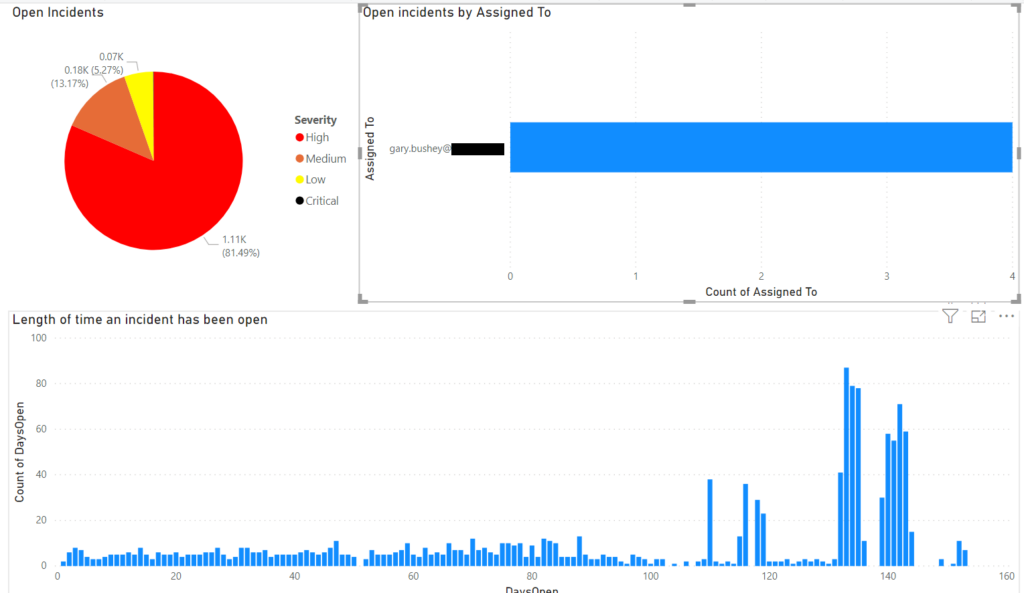1024x593 pixels.
Task: Click the red High legend dot
Action: (300, 137)
